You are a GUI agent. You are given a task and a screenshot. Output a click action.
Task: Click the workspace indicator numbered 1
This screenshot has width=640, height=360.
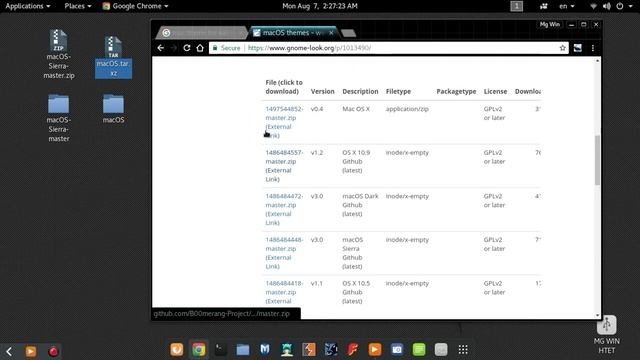point(516,6)
